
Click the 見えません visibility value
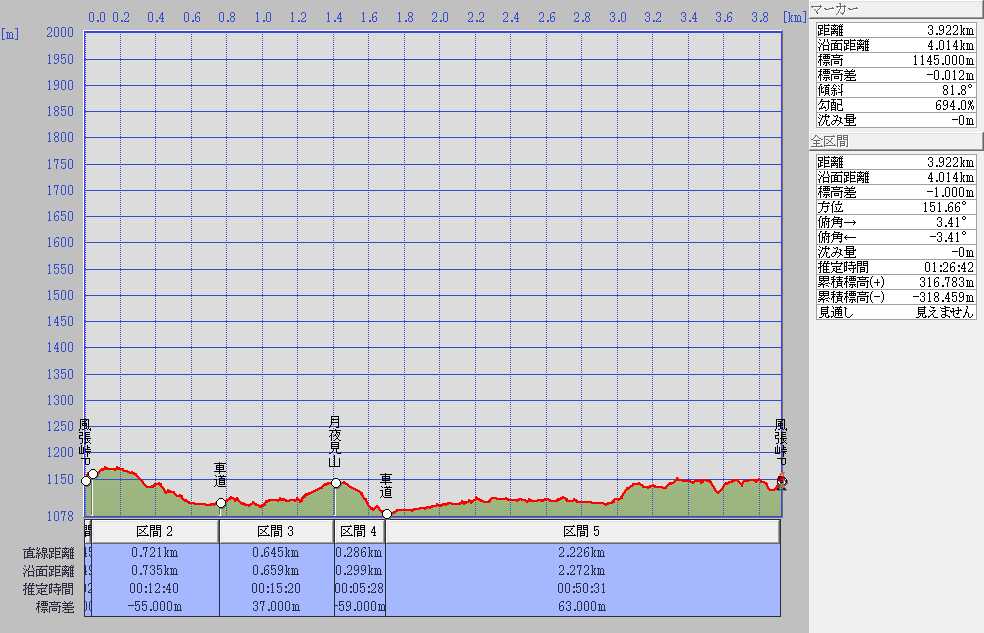tap(945, 312)
